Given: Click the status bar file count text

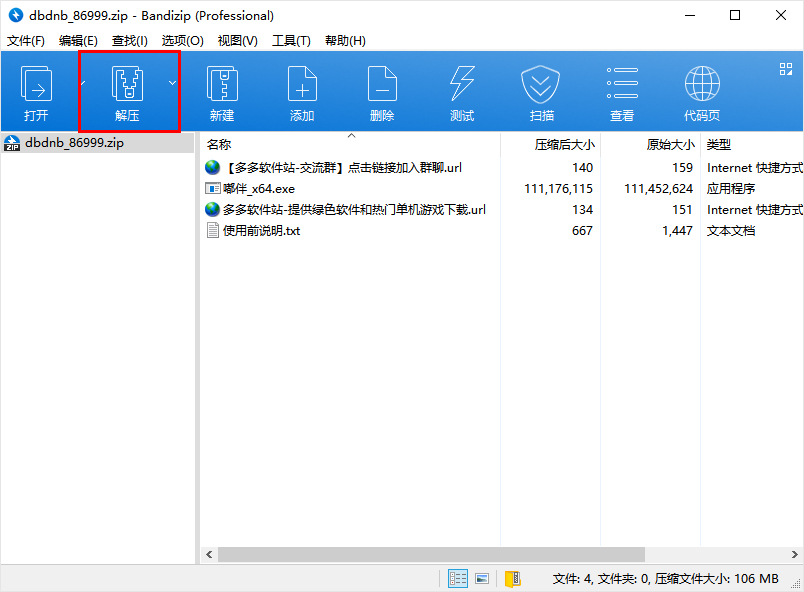Looking at the screenshot, I should click(x=665, y=579).
